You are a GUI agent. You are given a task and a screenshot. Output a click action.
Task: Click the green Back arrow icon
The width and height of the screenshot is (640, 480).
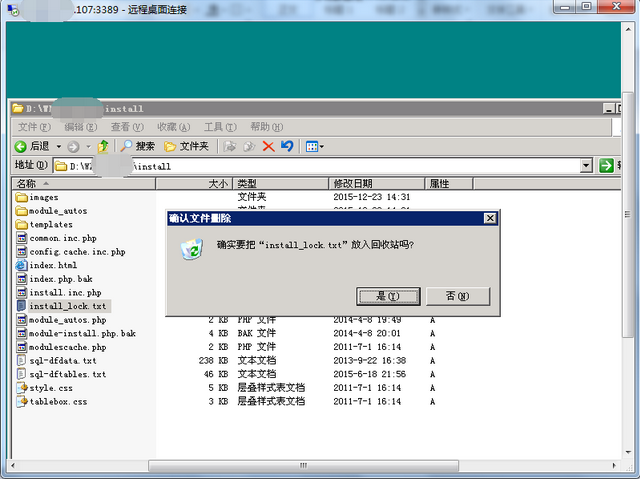(20, 146)
